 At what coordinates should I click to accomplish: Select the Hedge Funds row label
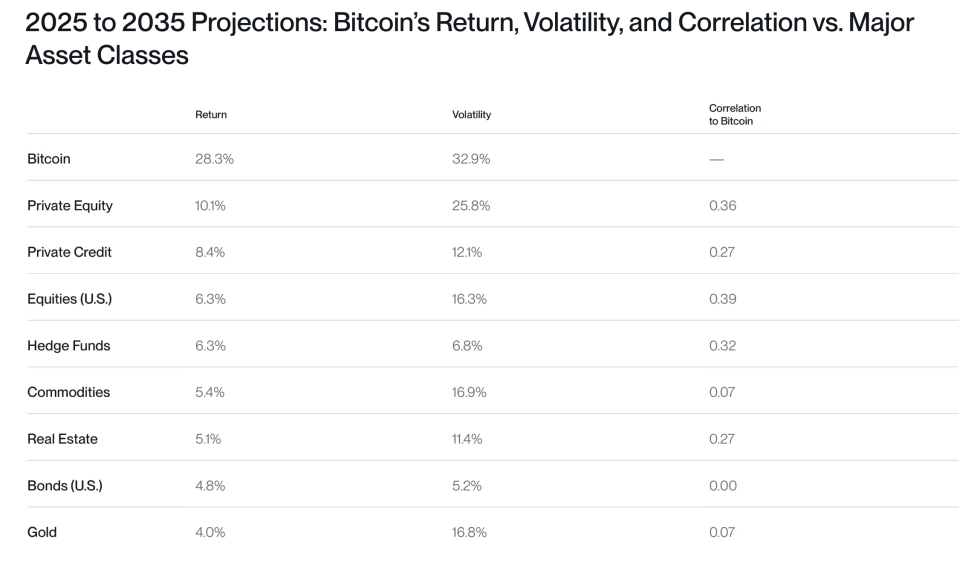point(69,346)
